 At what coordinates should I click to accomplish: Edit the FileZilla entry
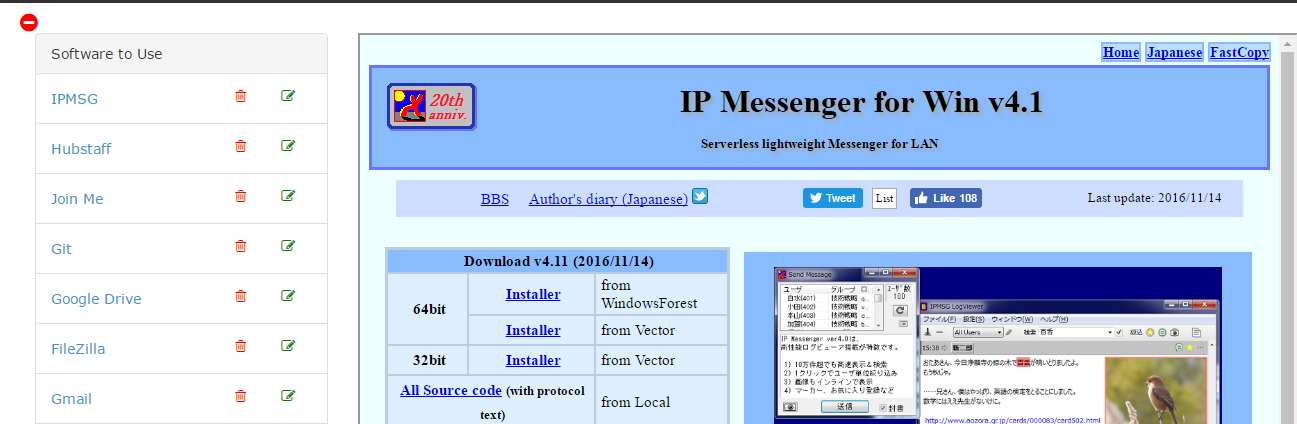coord(288,346)
